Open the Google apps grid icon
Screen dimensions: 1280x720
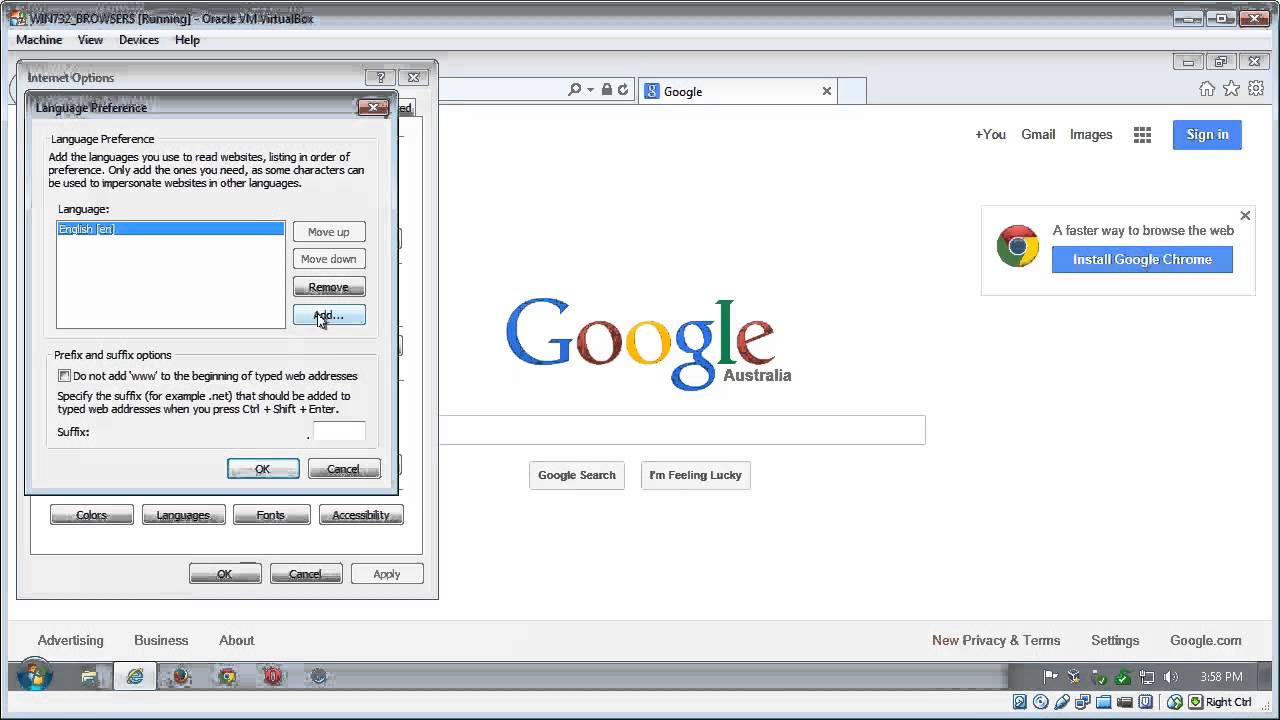[1142, 135]
